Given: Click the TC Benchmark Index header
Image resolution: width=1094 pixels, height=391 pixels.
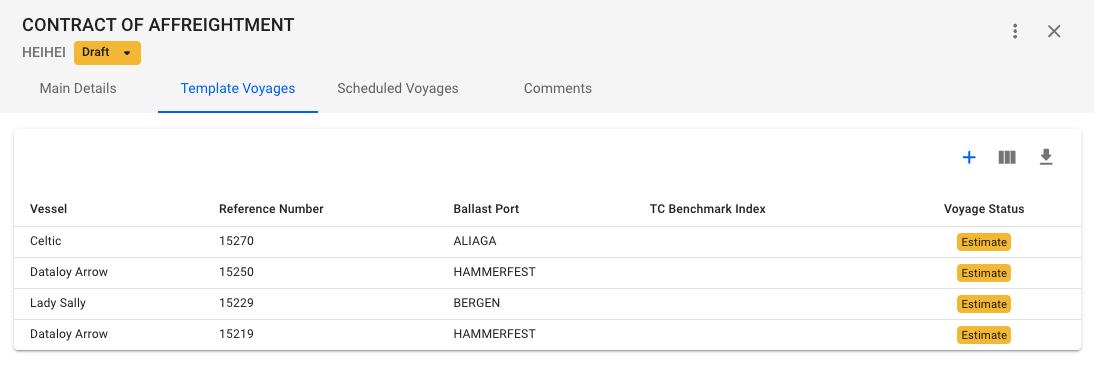Looking at the screenshot, I should [x=707, y=209].
